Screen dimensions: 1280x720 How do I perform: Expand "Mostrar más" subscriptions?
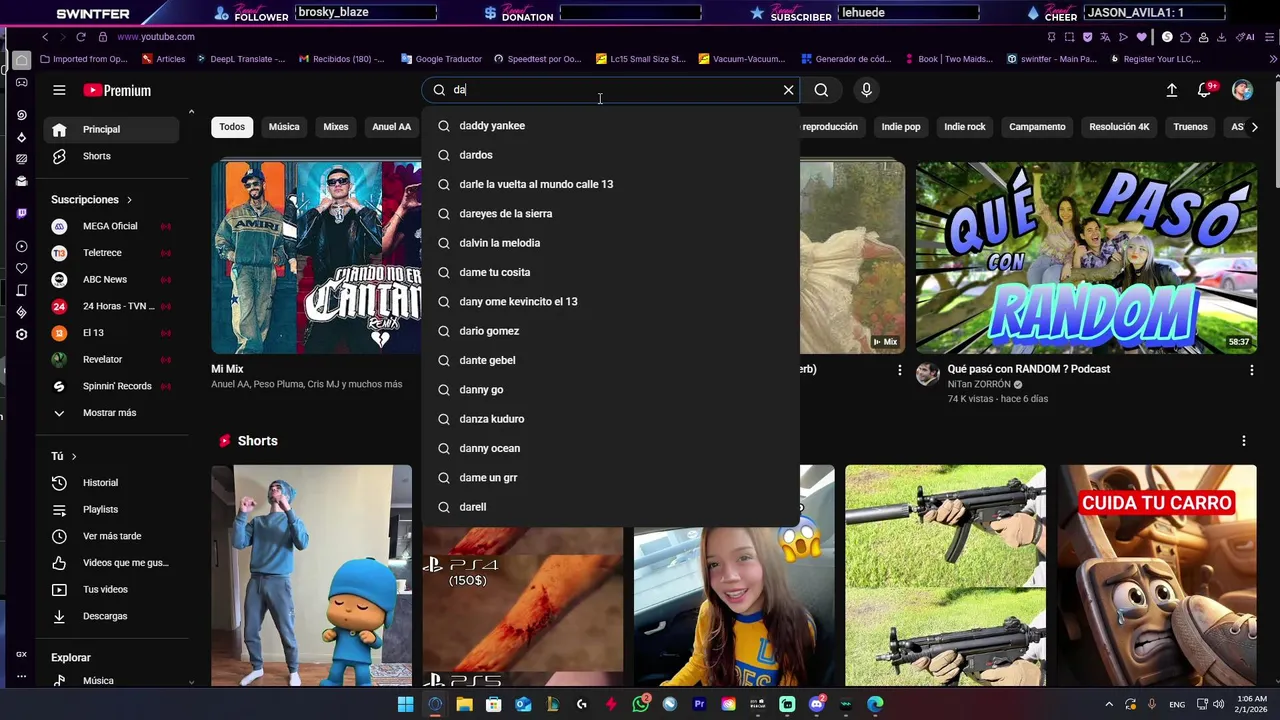coord(111,413)
